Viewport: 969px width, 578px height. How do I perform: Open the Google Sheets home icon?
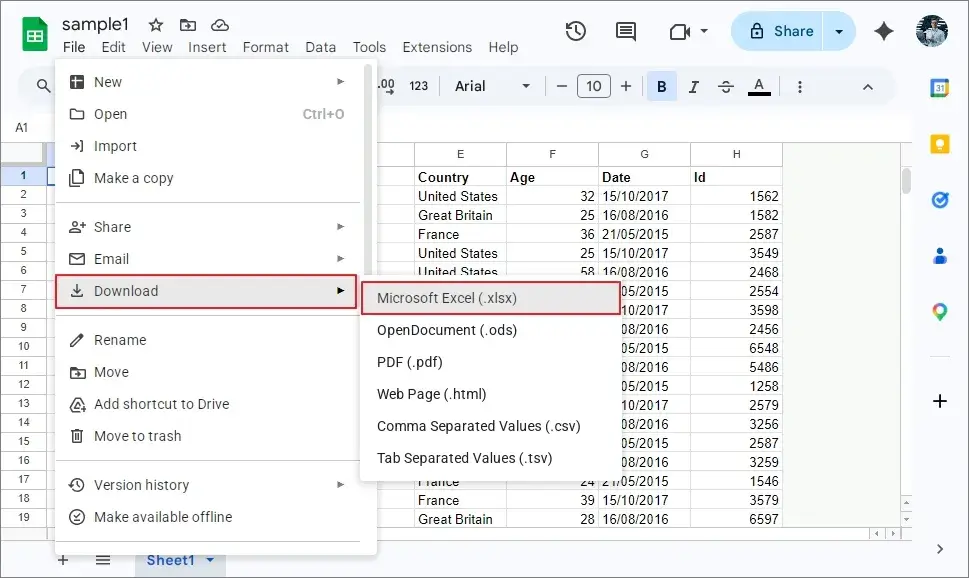point(35,34)
